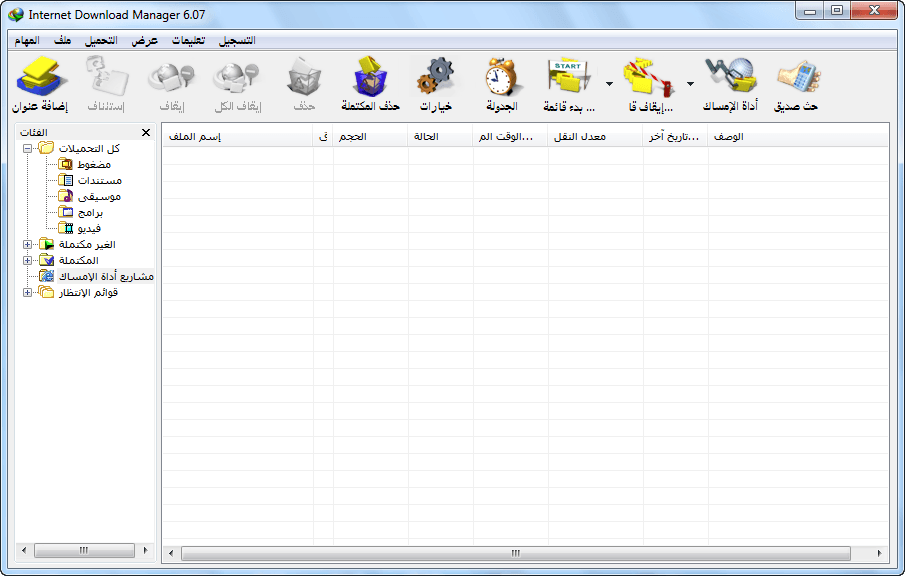905x576 pixels.
Task: Select All Downloads (كل التحميلات) folder
Action: 80,148
